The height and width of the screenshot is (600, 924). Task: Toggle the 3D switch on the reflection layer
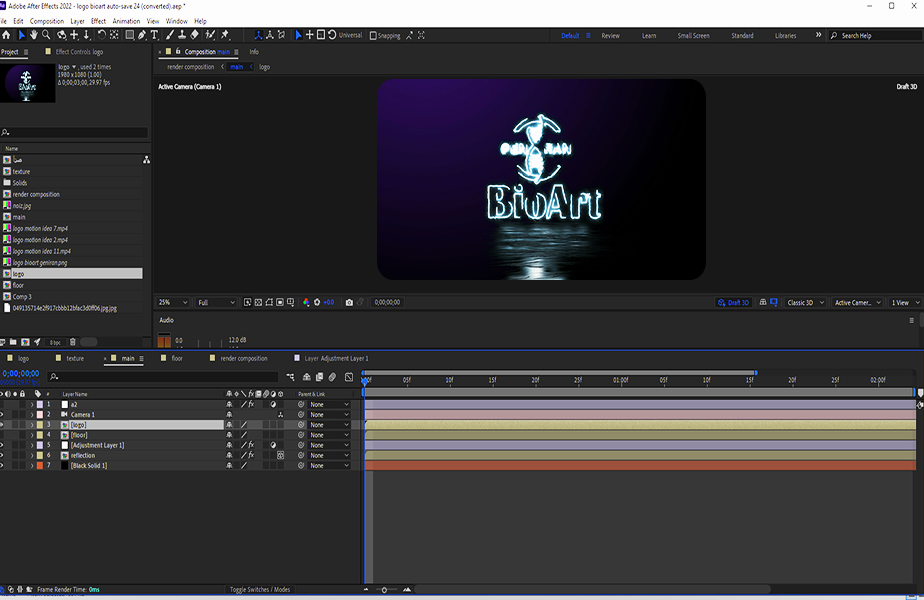click(280, 455)
